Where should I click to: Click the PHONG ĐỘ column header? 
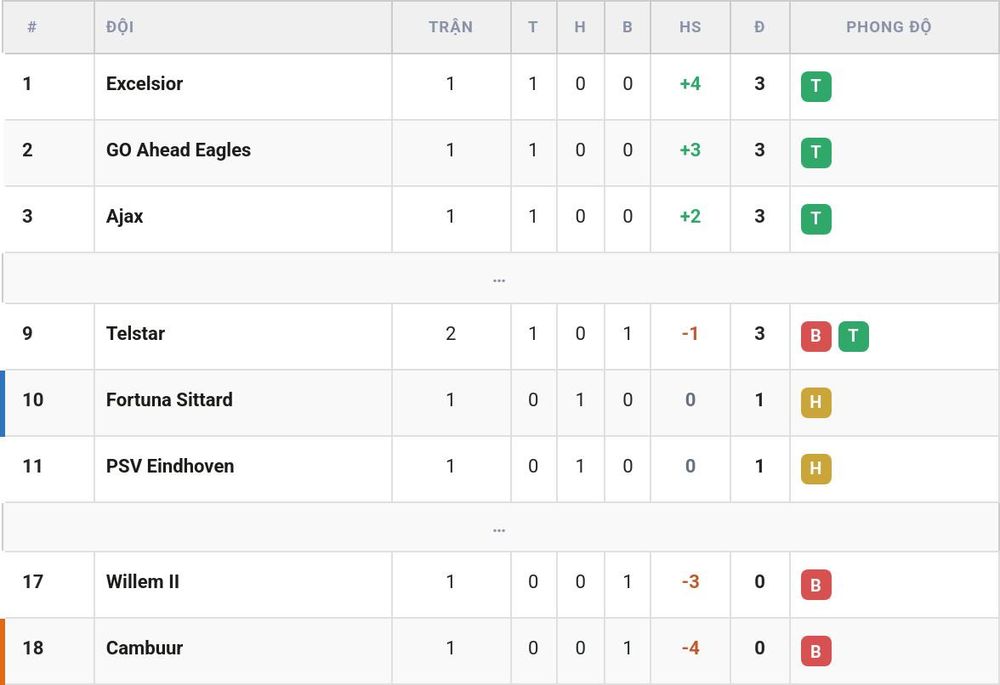coord(888,27)
